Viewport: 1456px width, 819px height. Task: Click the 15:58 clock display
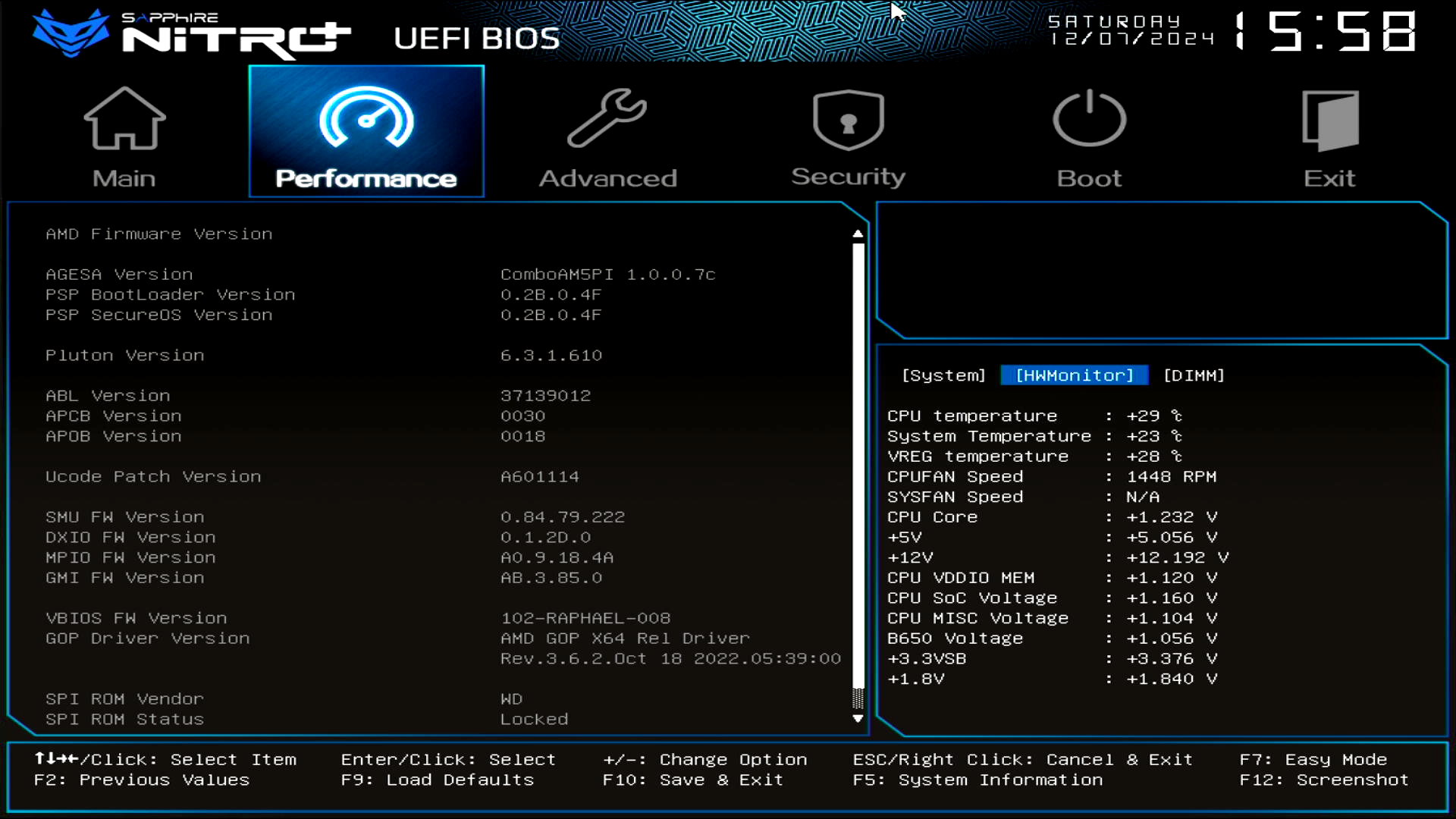(x=1325, y=32)
